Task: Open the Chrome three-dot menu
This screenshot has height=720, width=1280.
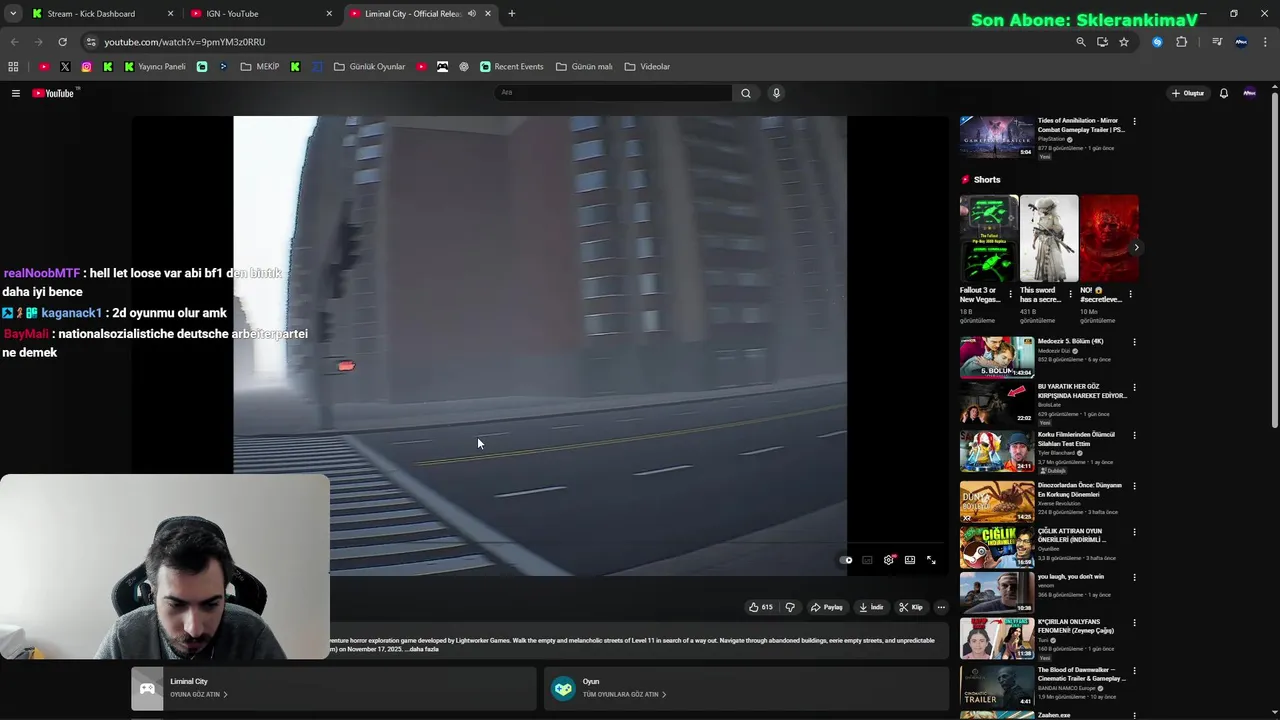Action: (x=1266, y=42)
